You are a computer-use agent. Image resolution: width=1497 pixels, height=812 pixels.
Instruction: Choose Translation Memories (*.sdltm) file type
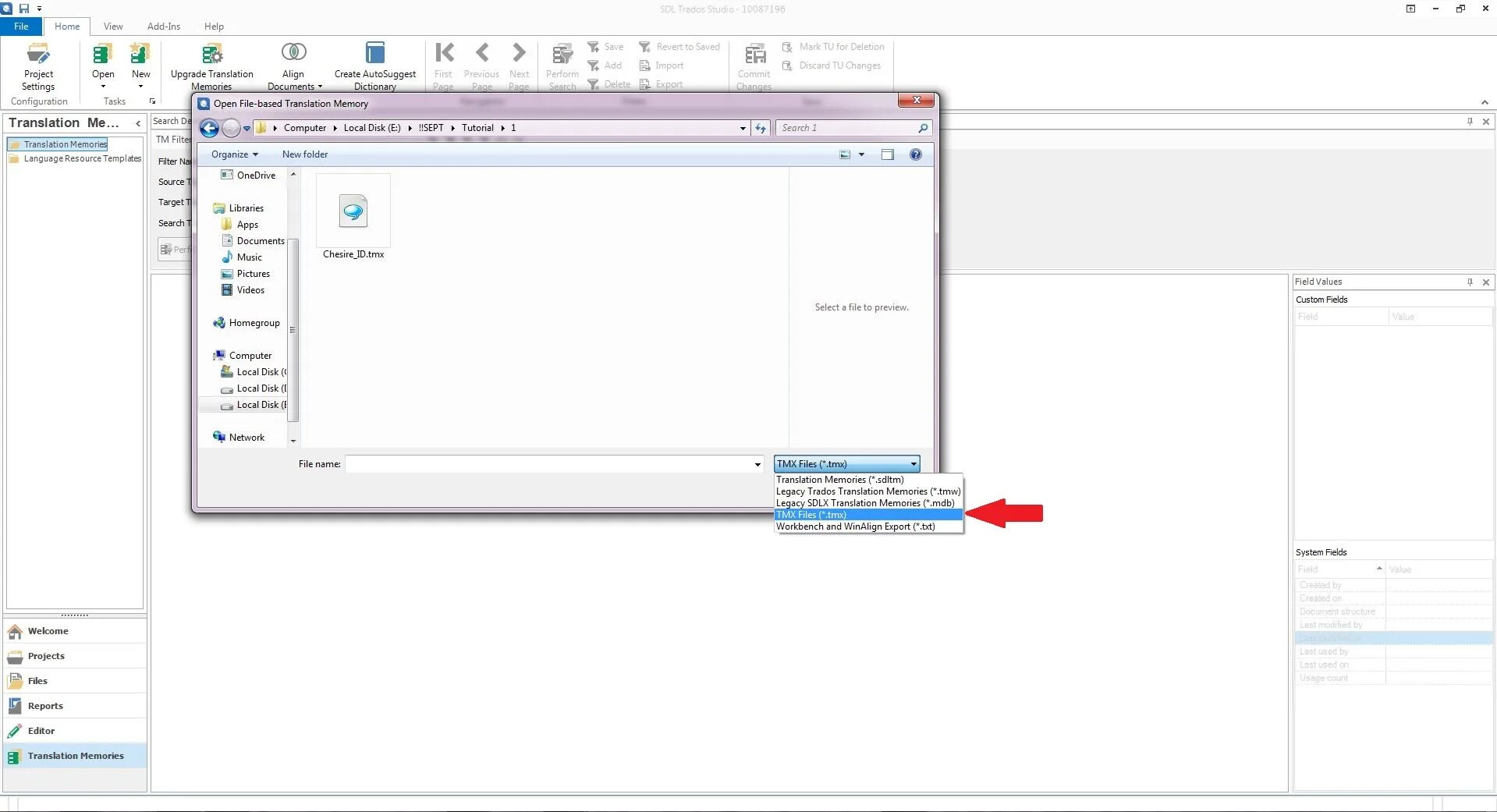point(868,480)
